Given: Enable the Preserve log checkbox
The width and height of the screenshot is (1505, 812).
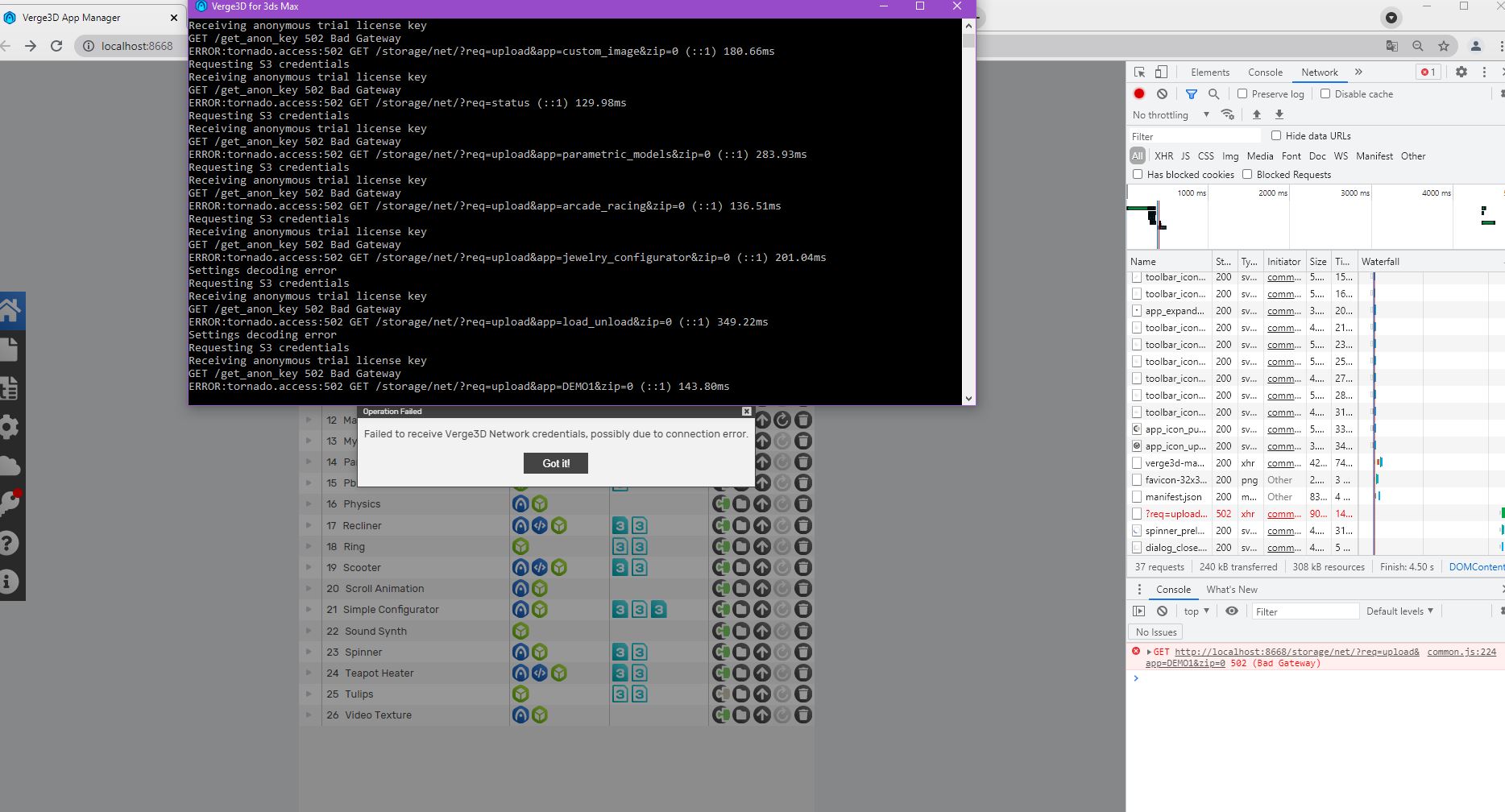Looking at the screenshot, I should (x=1242, y=93).
